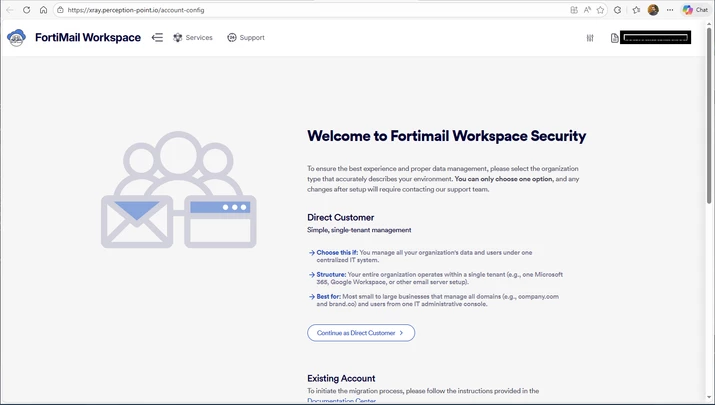The height and width of the screenshot is (405, 715).
Task: Open the read aloud icon
Action: point(587,10)
